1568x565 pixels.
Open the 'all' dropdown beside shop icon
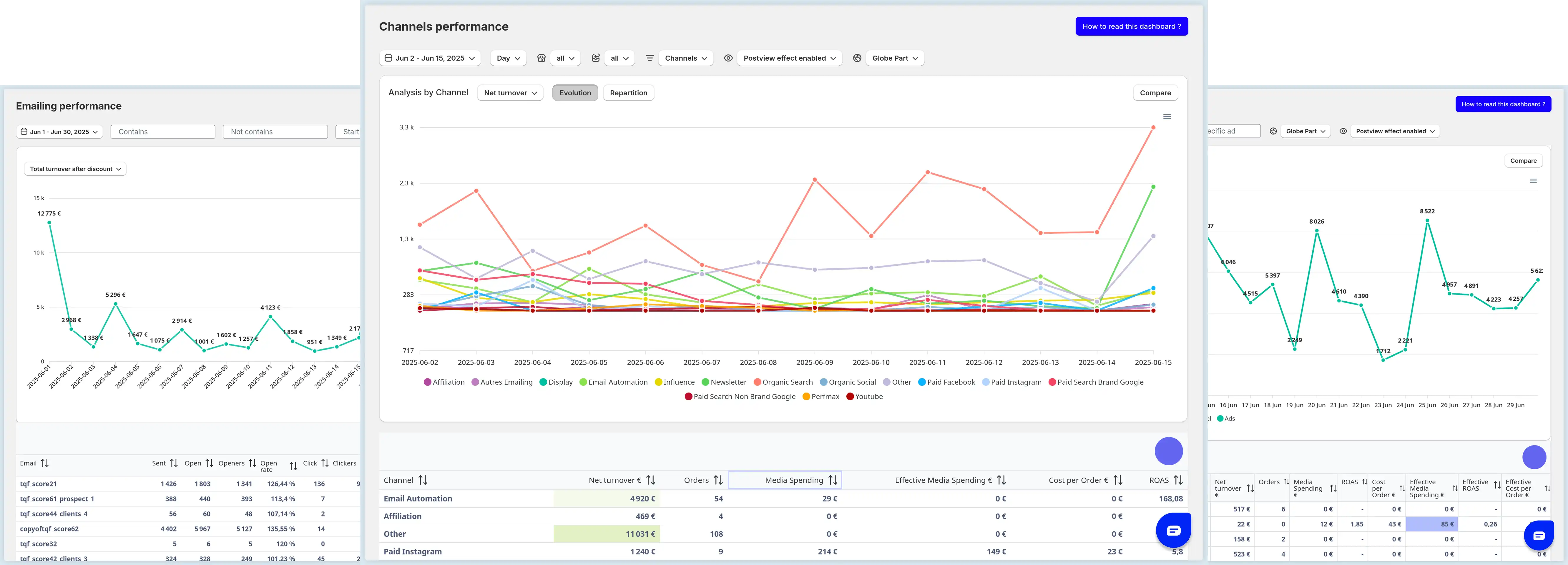(565, 59)
